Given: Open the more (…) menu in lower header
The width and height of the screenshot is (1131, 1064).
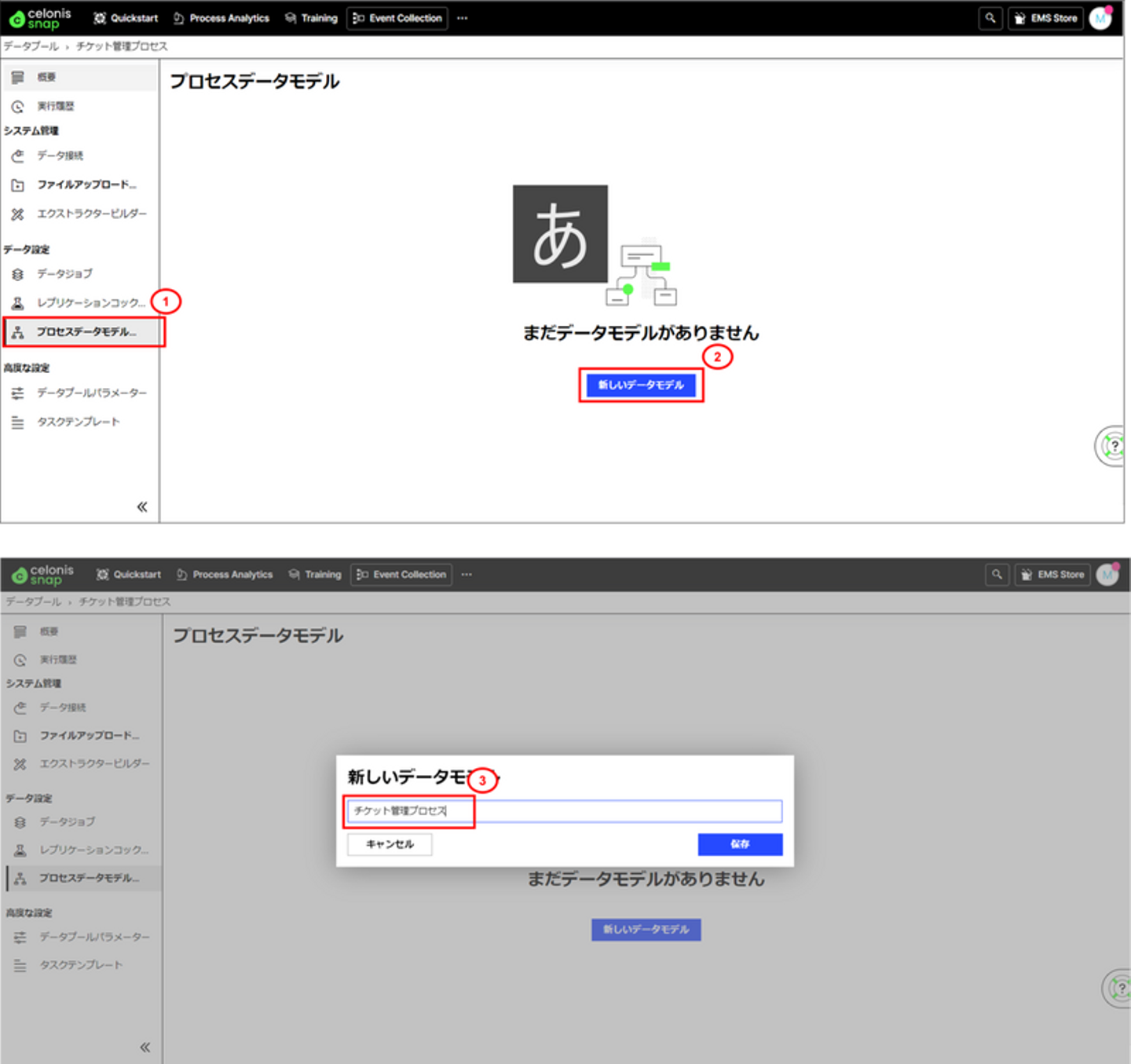Looking at the screenshot, I should (x=467, y=575).
